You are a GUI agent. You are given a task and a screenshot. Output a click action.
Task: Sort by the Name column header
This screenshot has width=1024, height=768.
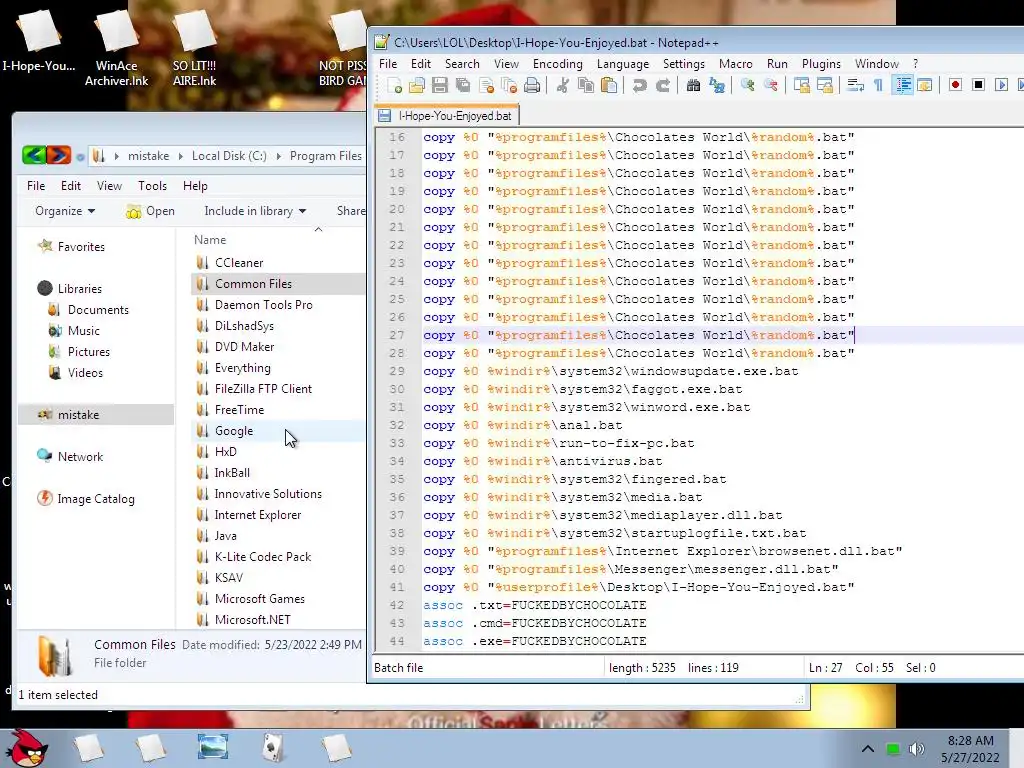click(x=210, y=240)
